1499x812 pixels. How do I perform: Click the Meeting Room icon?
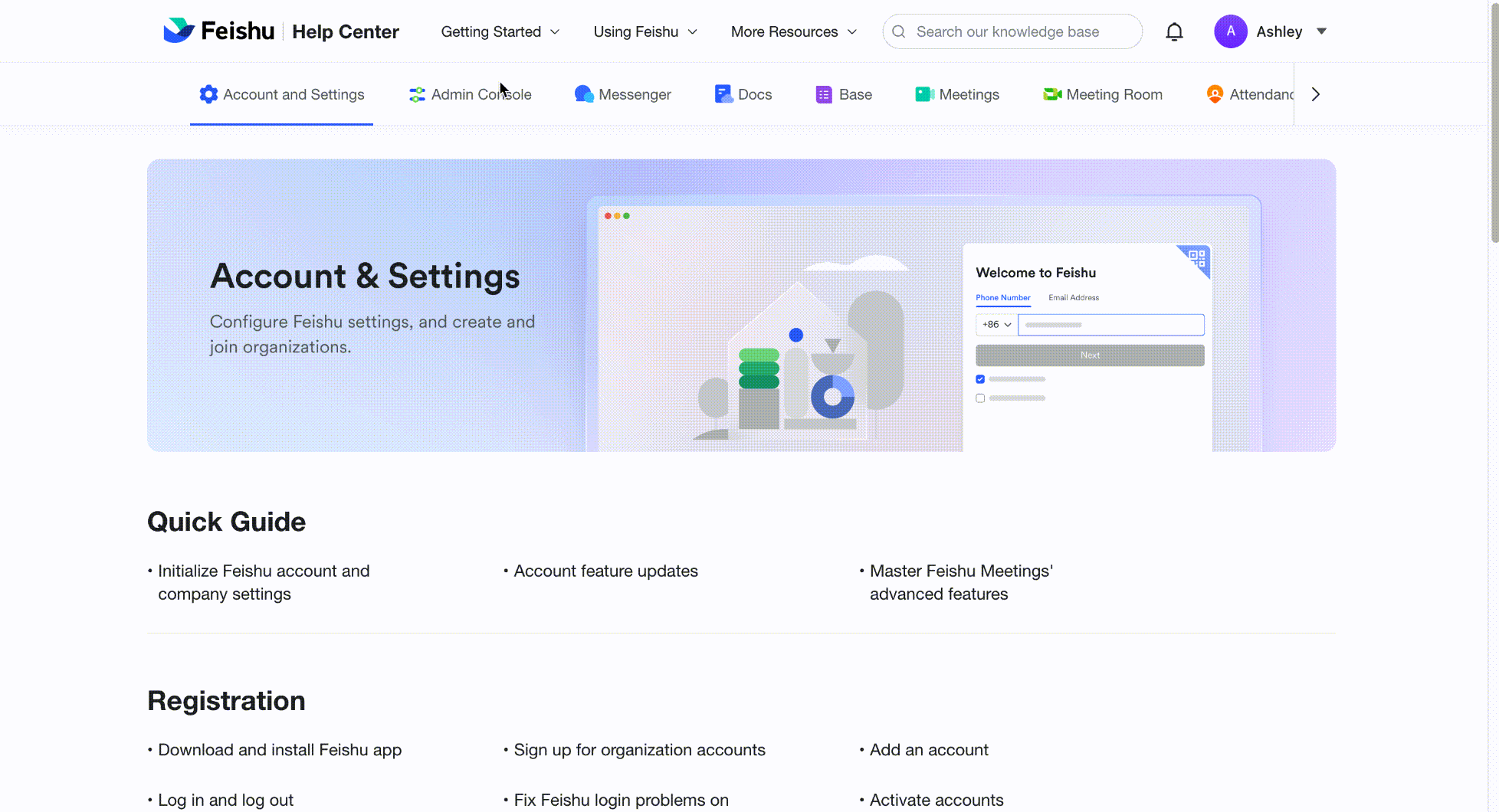[1052, 94]
